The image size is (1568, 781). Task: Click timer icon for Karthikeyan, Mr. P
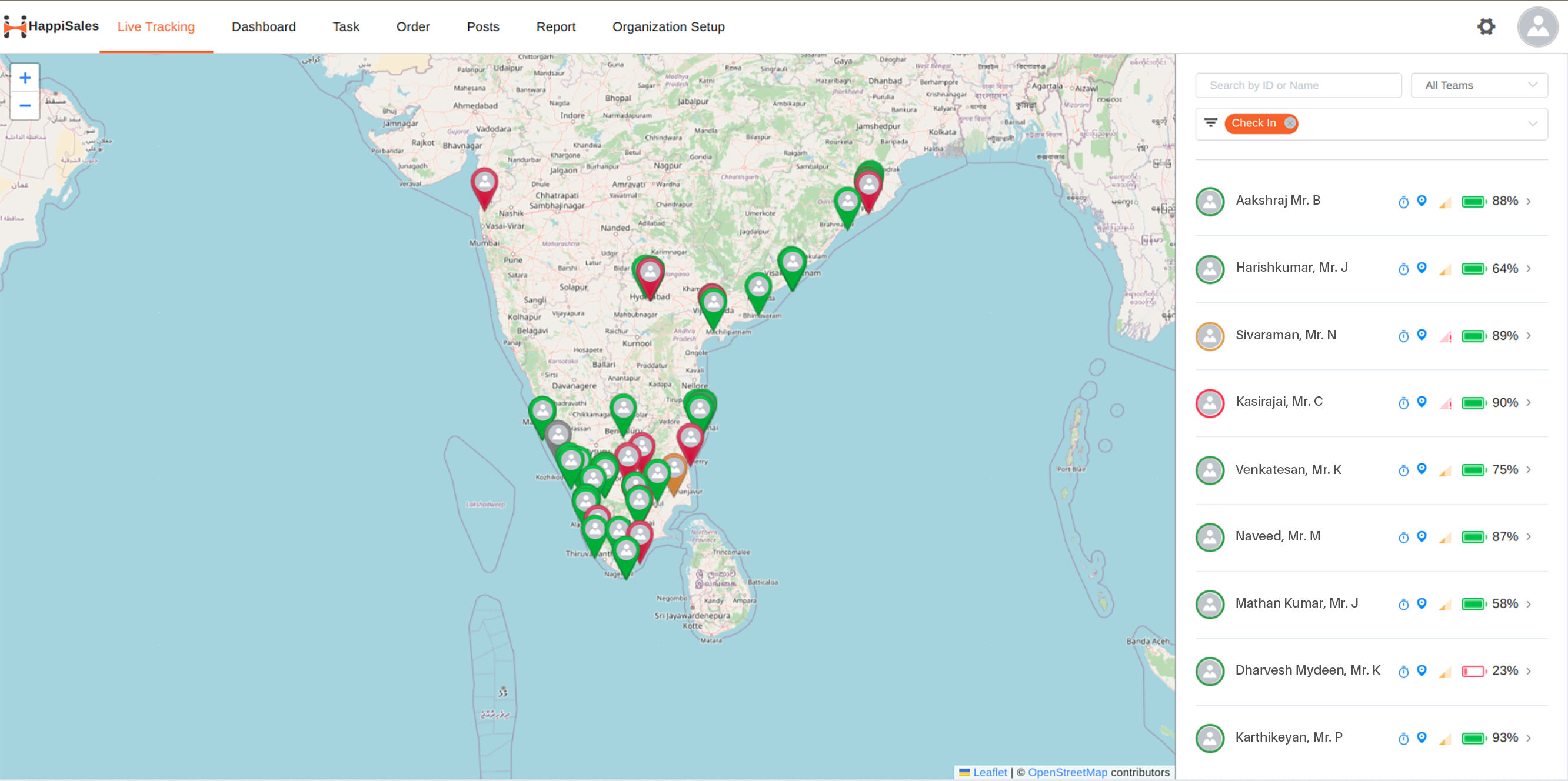click(x=1404, y=739)
